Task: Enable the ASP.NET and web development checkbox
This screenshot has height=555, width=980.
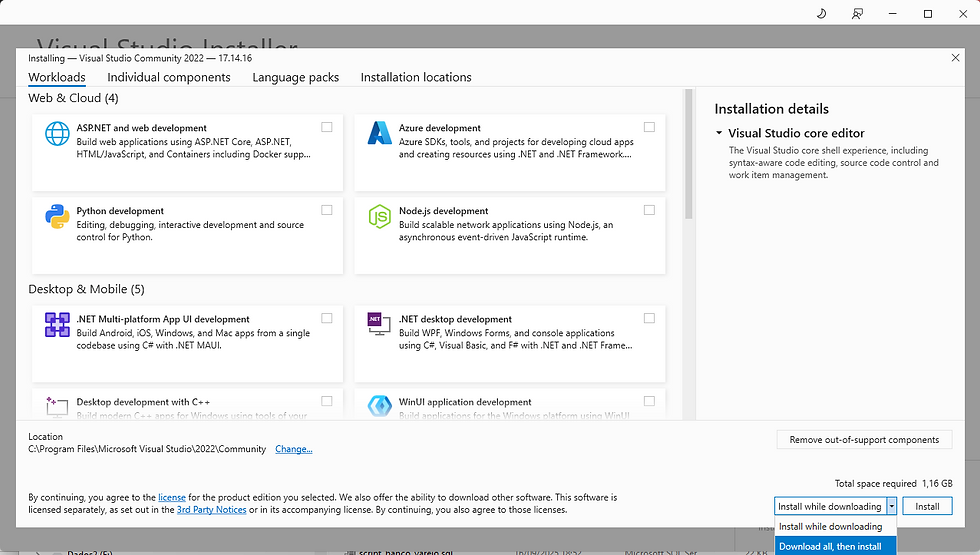Action: pos(327,127)
